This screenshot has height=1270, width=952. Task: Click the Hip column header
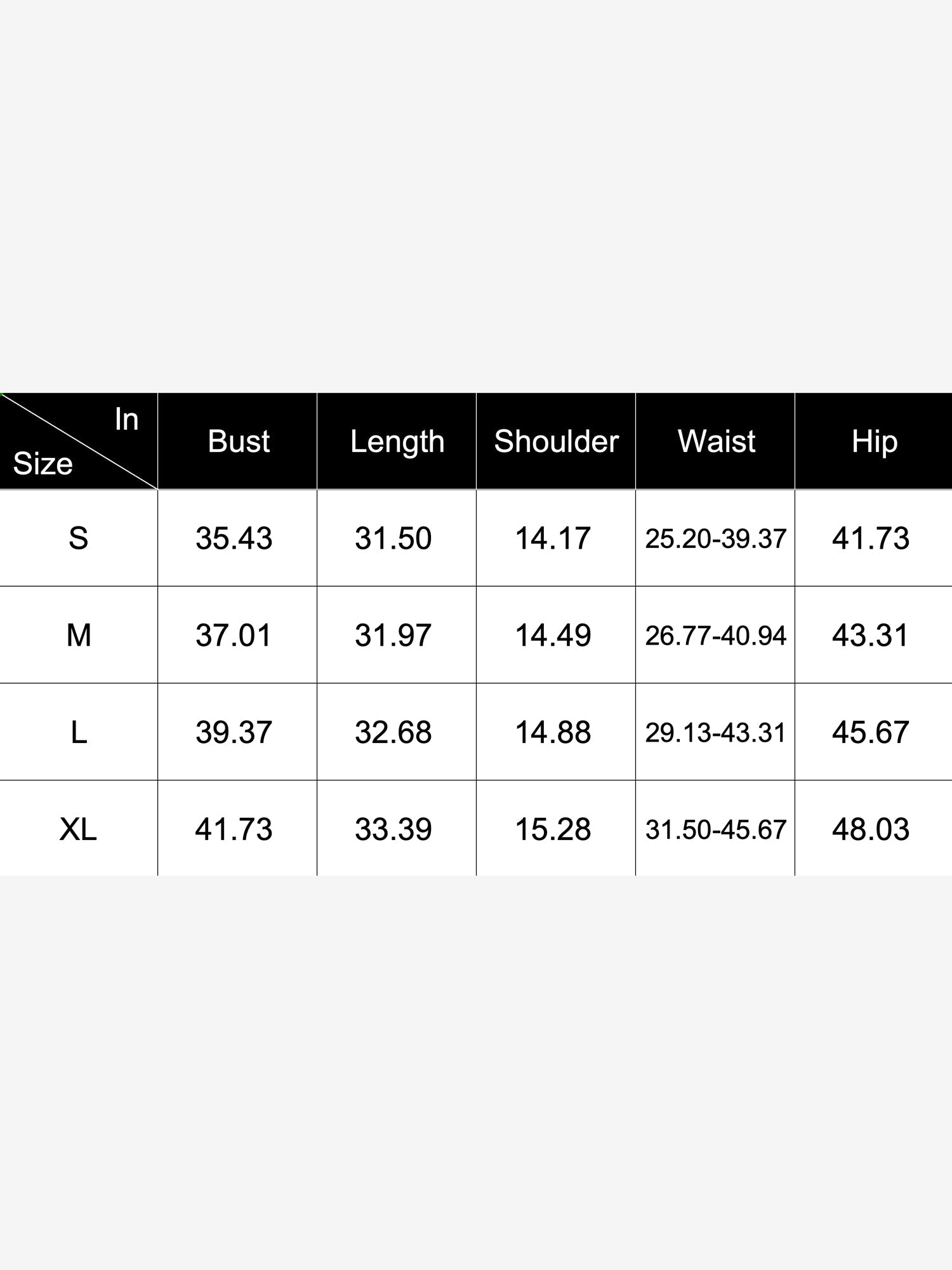pyautogui.click(x=874, y=441)
